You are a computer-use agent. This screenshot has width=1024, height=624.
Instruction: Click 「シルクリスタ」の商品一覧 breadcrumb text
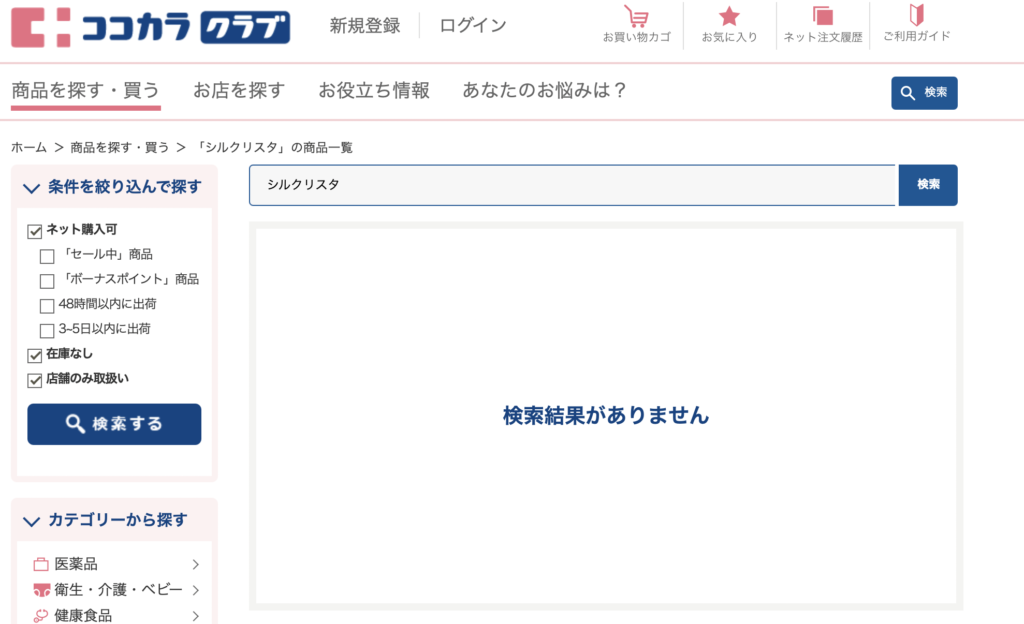pyautogui.click(x=274, y=148)
